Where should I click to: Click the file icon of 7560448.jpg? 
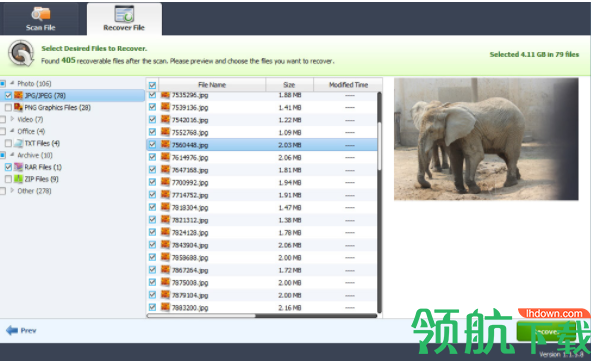[x=165, y=144]
